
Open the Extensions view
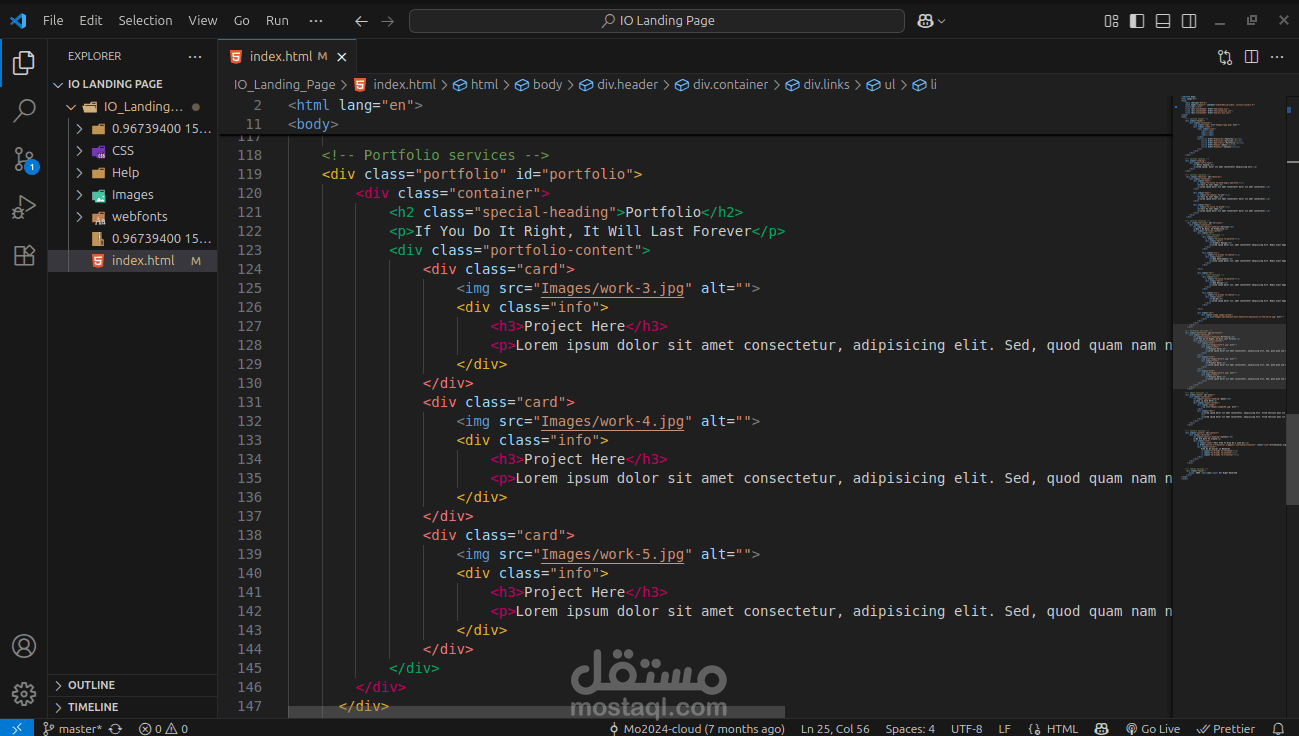click(x=24, y=255)
